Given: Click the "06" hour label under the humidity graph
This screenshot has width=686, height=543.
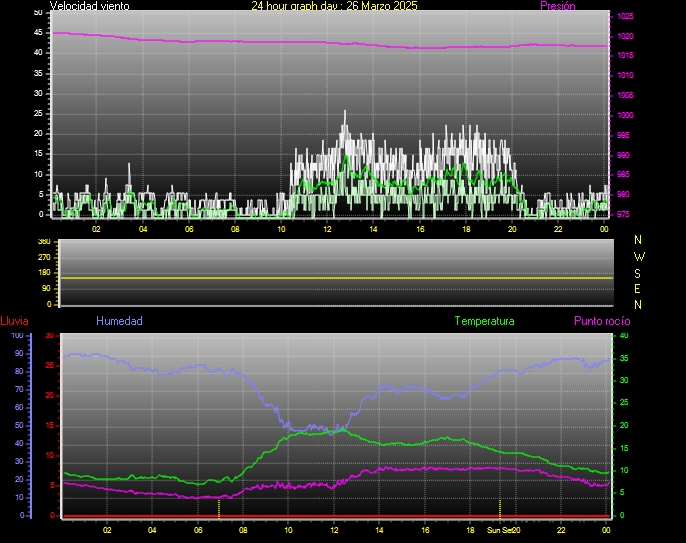Looking at the screenshot, I should (x=198, y=530).
